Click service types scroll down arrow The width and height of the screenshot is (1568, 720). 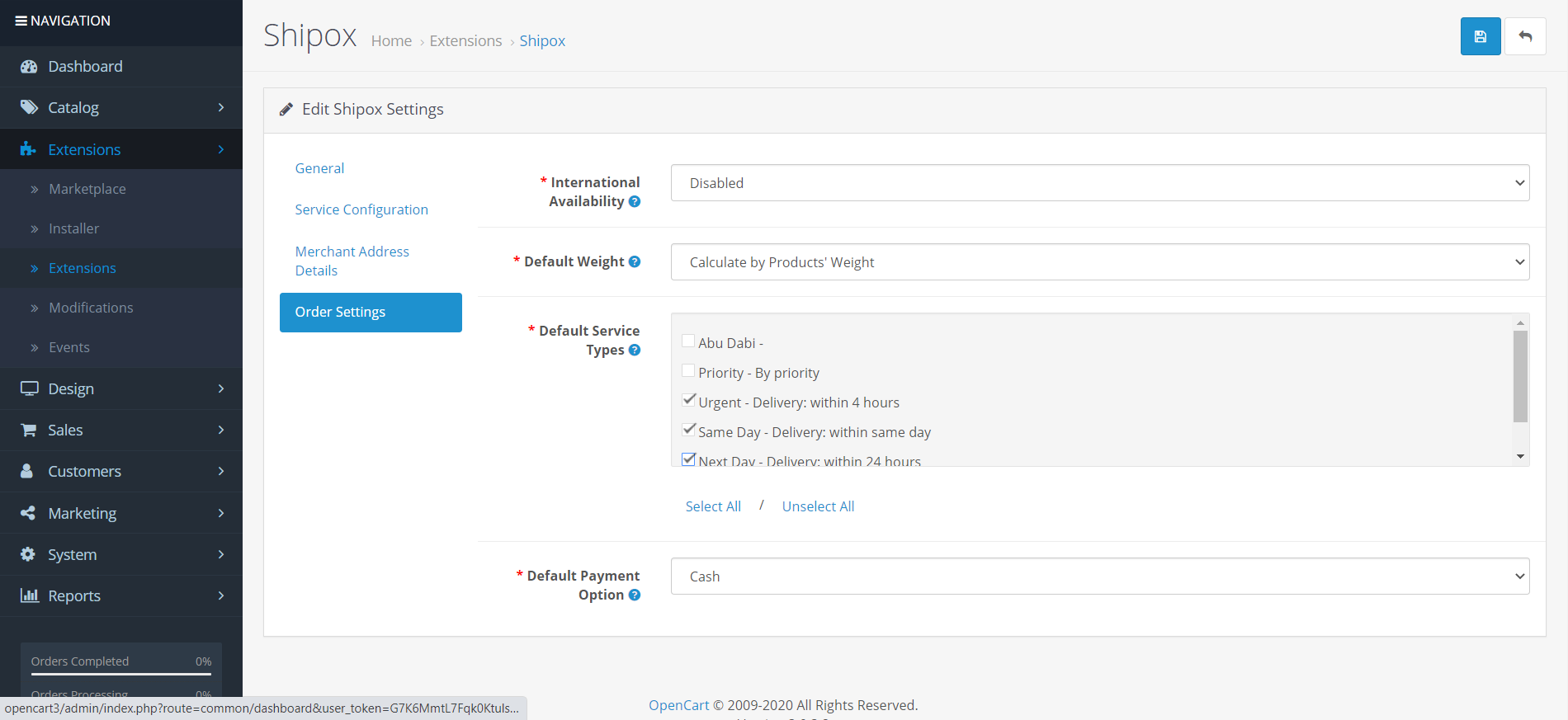[1520, 456]
